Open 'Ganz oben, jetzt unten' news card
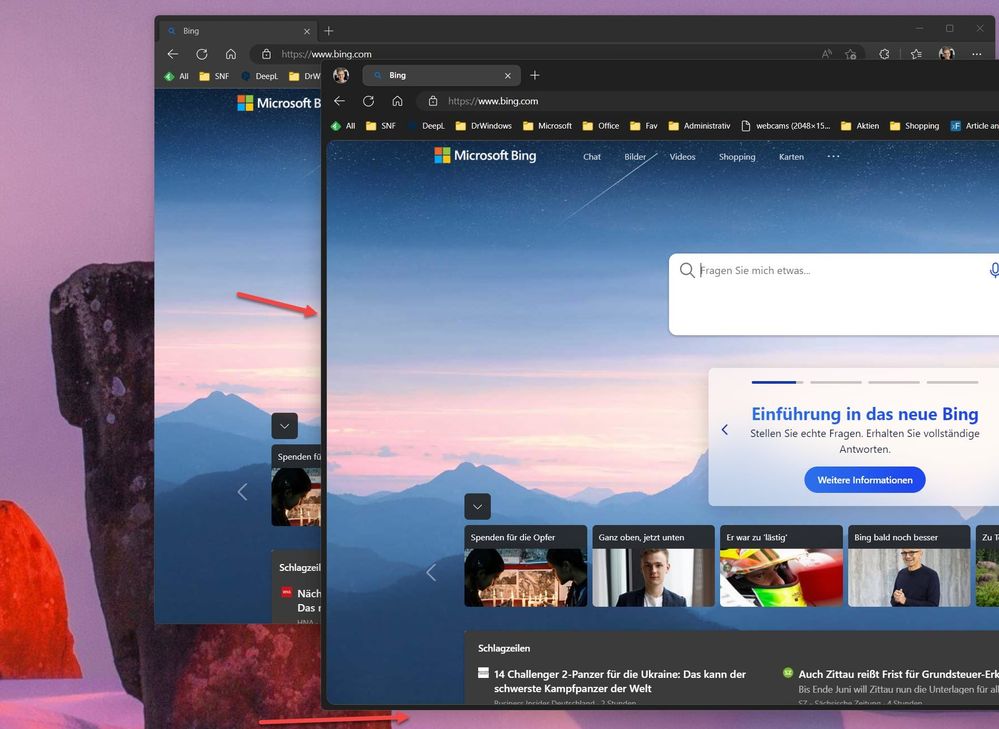The height and width of the screenshot is (729, 999). [x=654, y=566]
